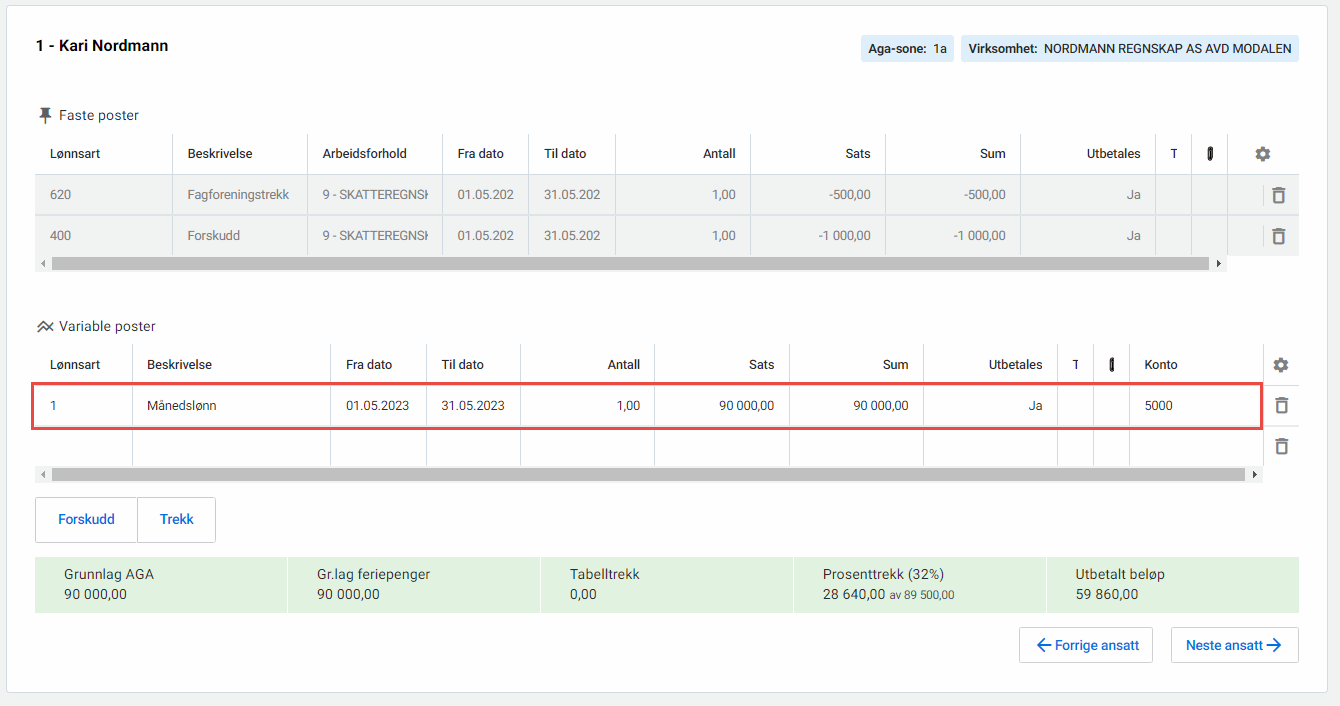The image size is (1340, 706).
Task: Sort by Lønnsart header in Variable poster
Action: 76,365
